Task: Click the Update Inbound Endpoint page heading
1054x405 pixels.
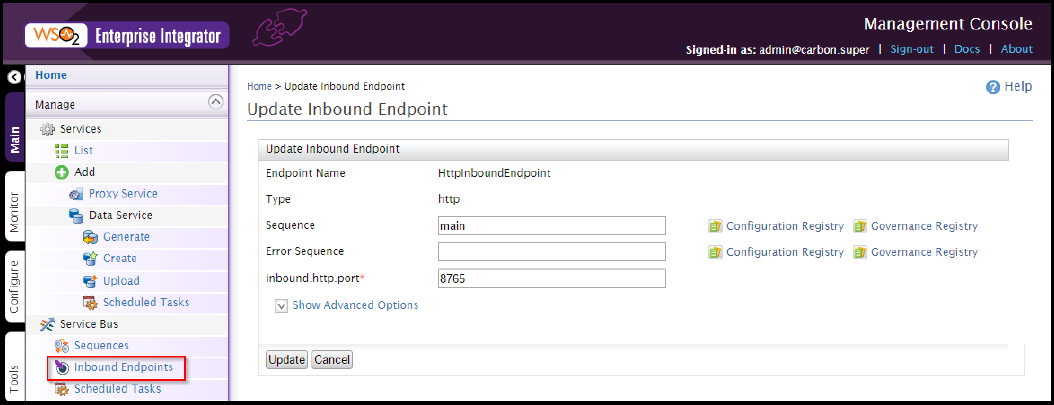Action: tap(348, 109)
